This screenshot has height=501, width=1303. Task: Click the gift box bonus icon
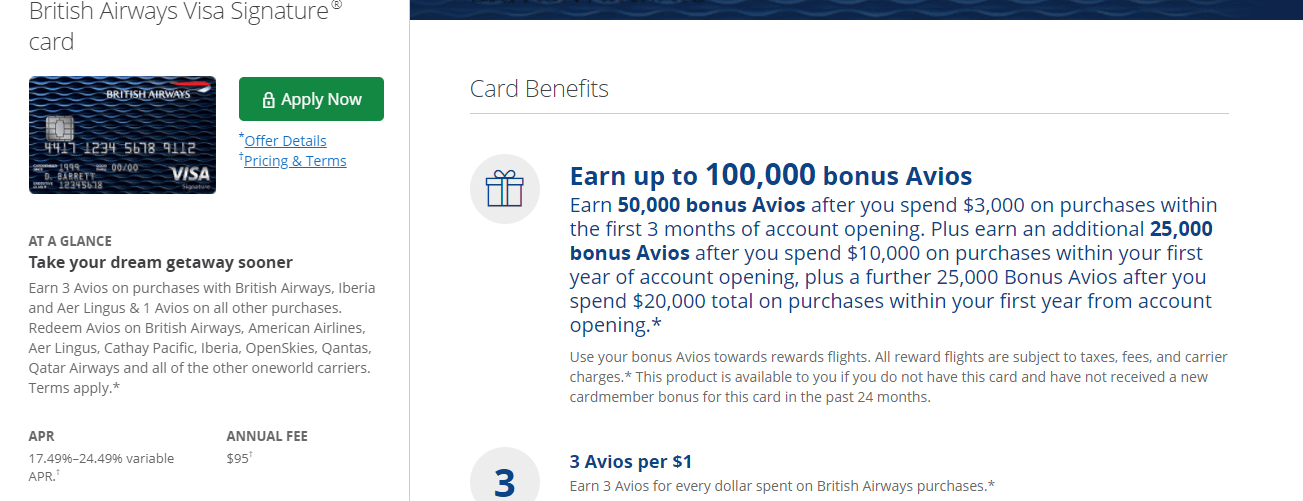click(505, 188)
